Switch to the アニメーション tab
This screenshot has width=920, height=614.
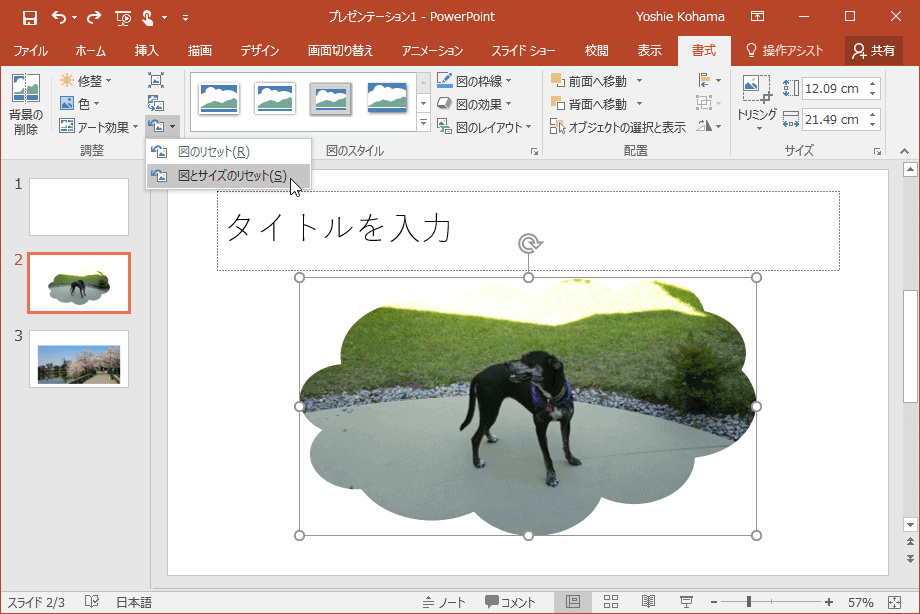pyautogui.click(x=432, y=51)
